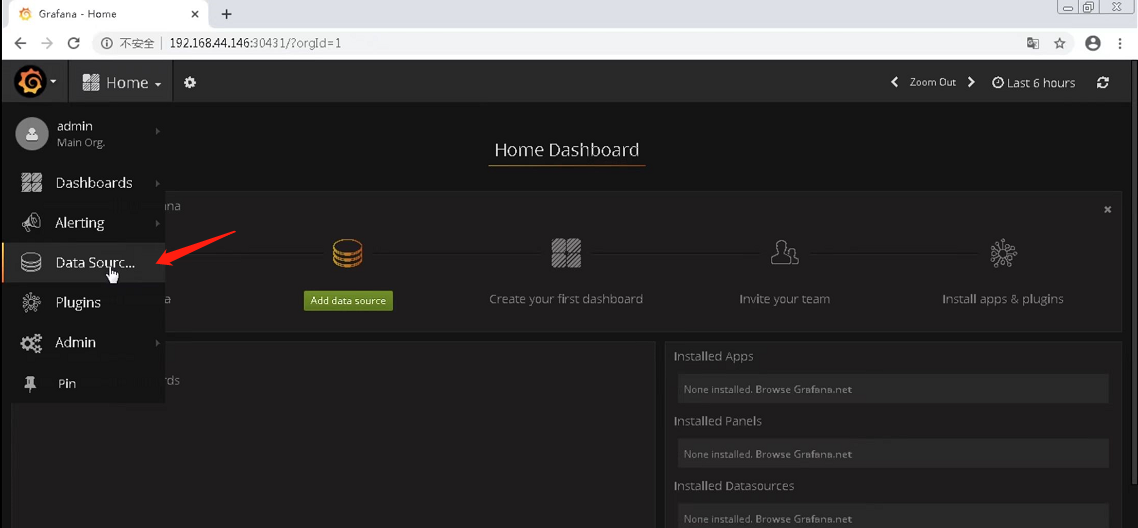The image size is (1138, 528).
Task: Click Browse Grafana.net under Installed Panels
Action: 803,454
